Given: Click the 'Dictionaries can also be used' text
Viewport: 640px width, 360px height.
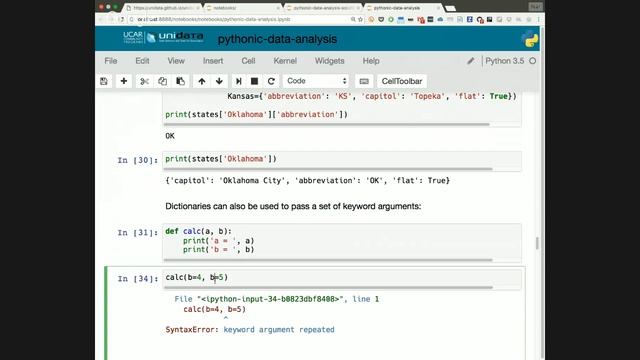Looking at the screenshot, I should click(293, 206).
